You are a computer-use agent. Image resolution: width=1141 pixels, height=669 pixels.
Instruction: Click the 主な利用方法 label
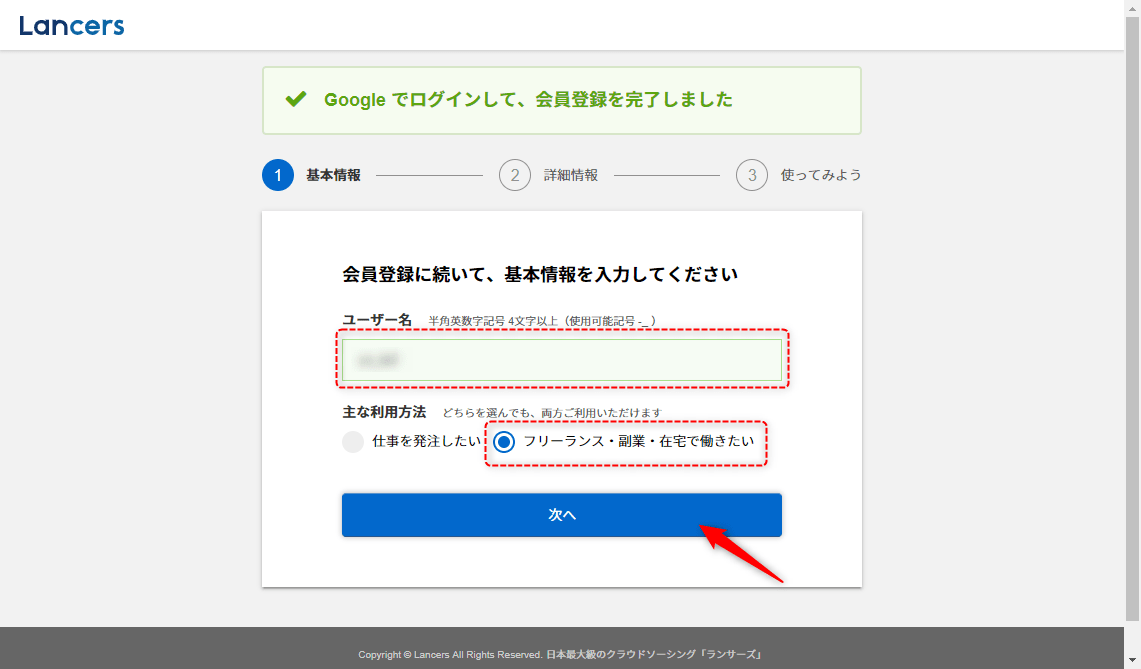[384, 412]
